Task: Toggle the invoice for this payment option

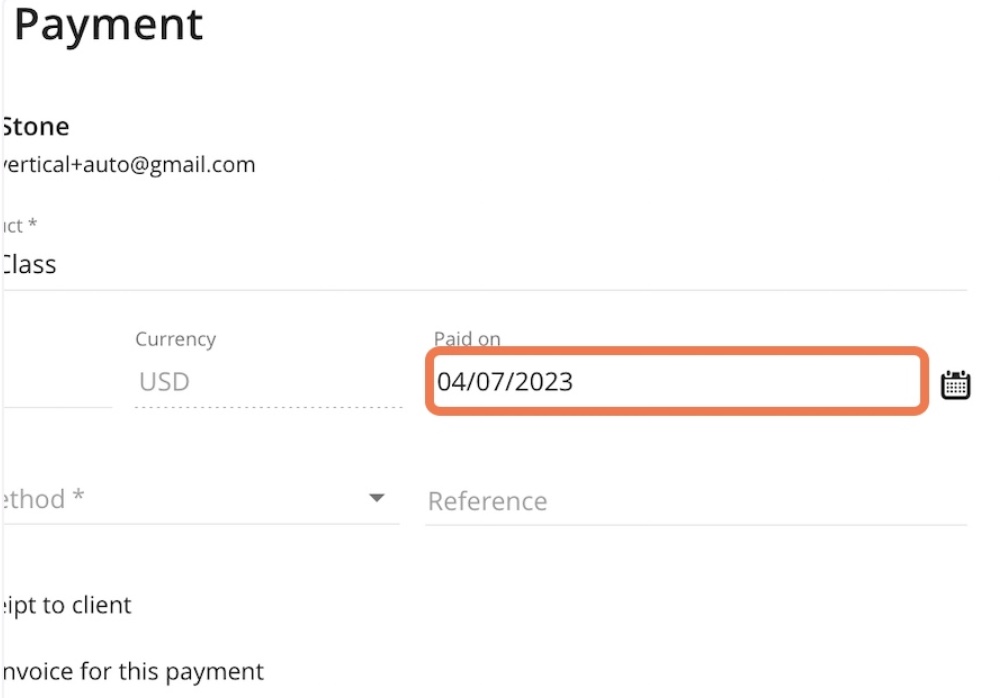Action: point(132,672)
